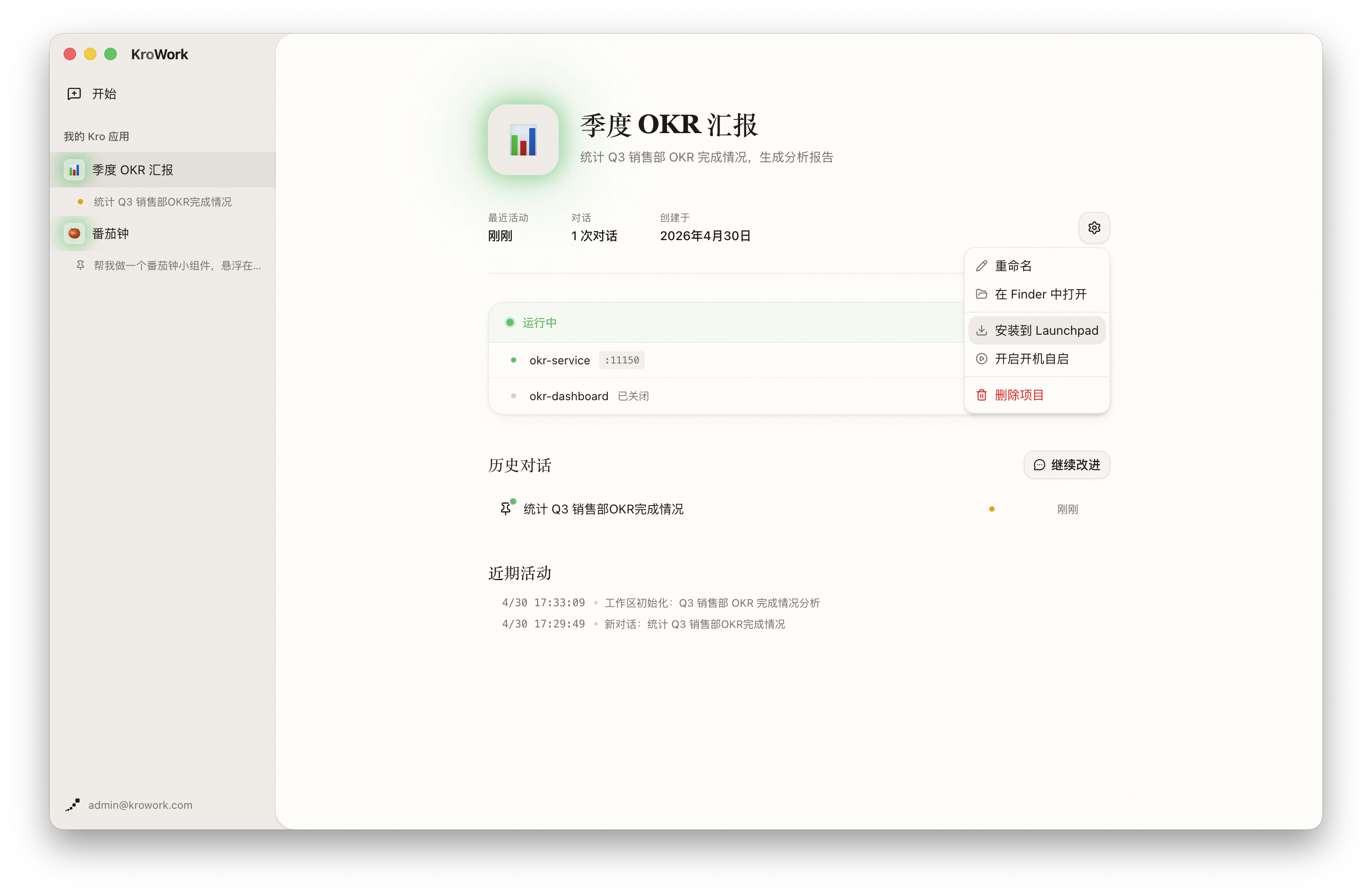Choose 在 Finder 中打开 menu entry
Screen dimensions: 1372x895
[x=1037, y=294]
